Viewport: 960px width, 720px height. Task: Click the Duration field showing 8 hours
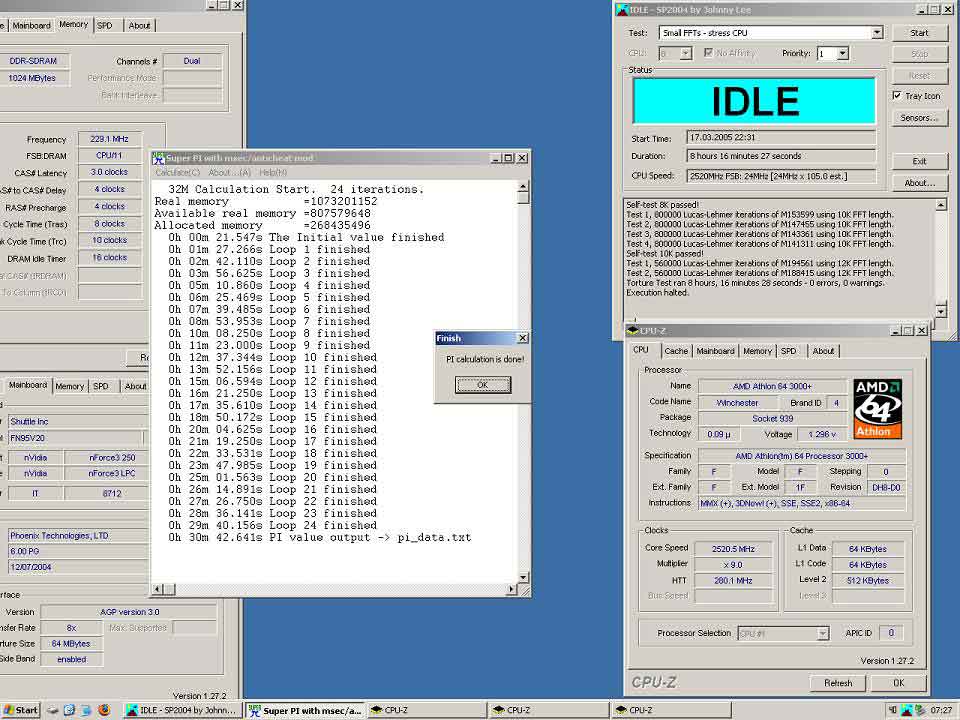[781, 156]
